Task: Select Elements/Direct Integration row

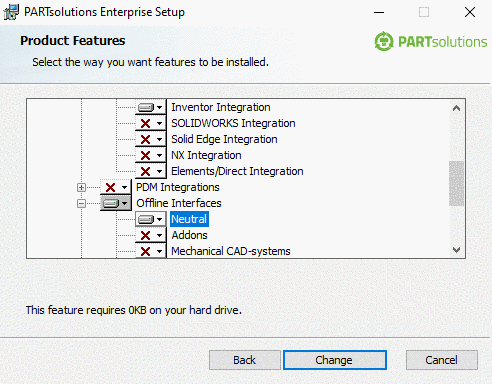Action: tap(237, 171)
